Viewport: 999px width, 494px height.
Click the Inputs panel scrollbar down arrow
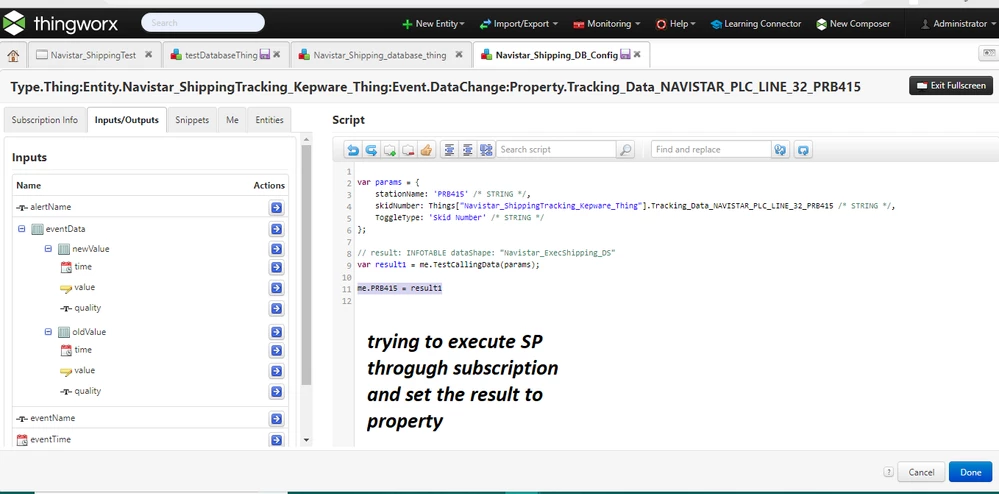coord(306,440)
